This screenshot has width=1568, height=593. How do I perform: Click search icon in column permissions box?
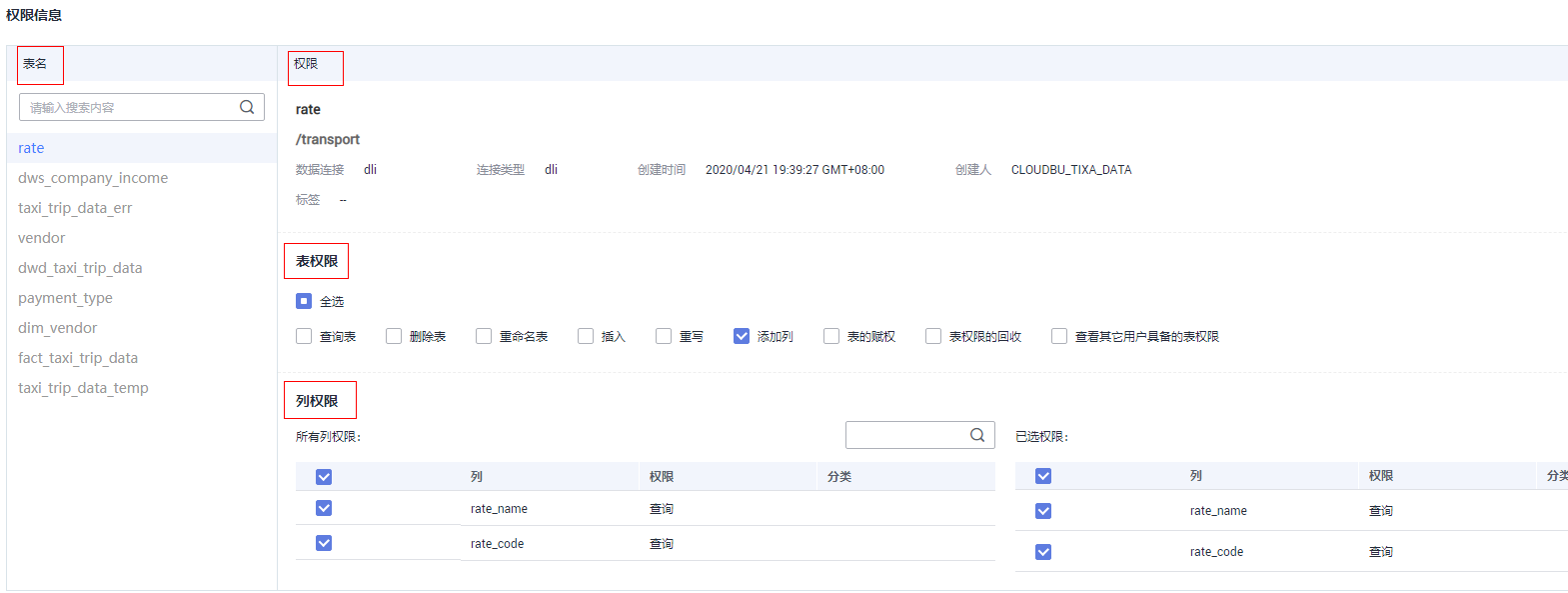coord(977,435)
